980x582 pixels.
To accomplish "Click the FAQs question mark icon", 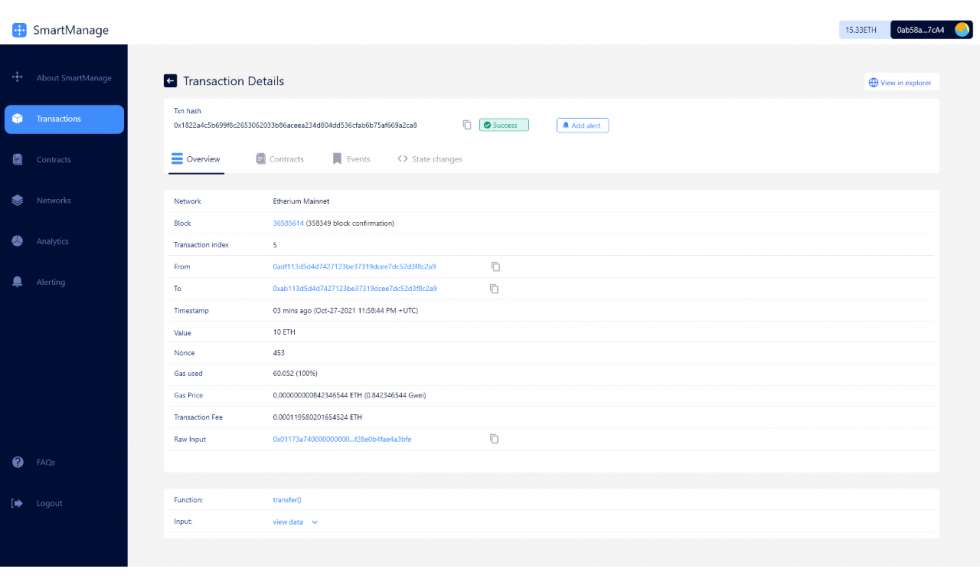I will click(16, 462).
